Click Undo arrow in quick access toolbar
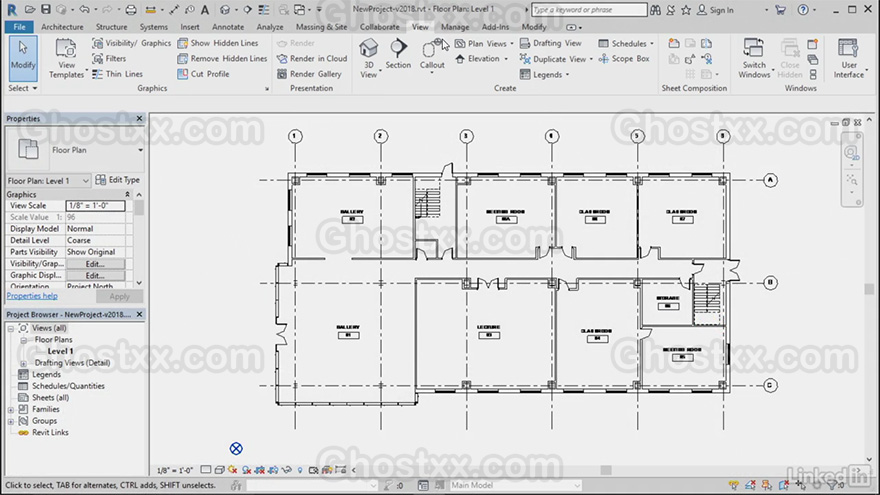This screenshot has width=880, height=495. tap(84, 10)
